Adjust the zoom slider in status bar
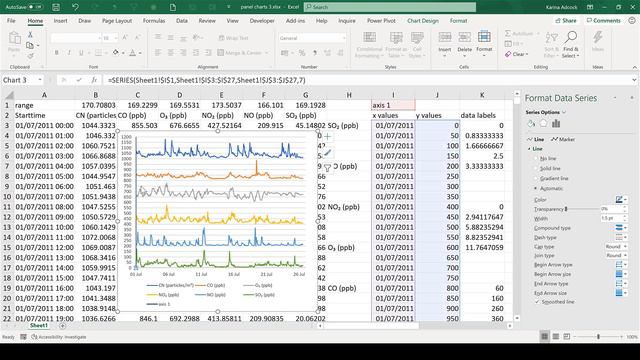This screenshot has width=640, height=360. tap(598, 337)
